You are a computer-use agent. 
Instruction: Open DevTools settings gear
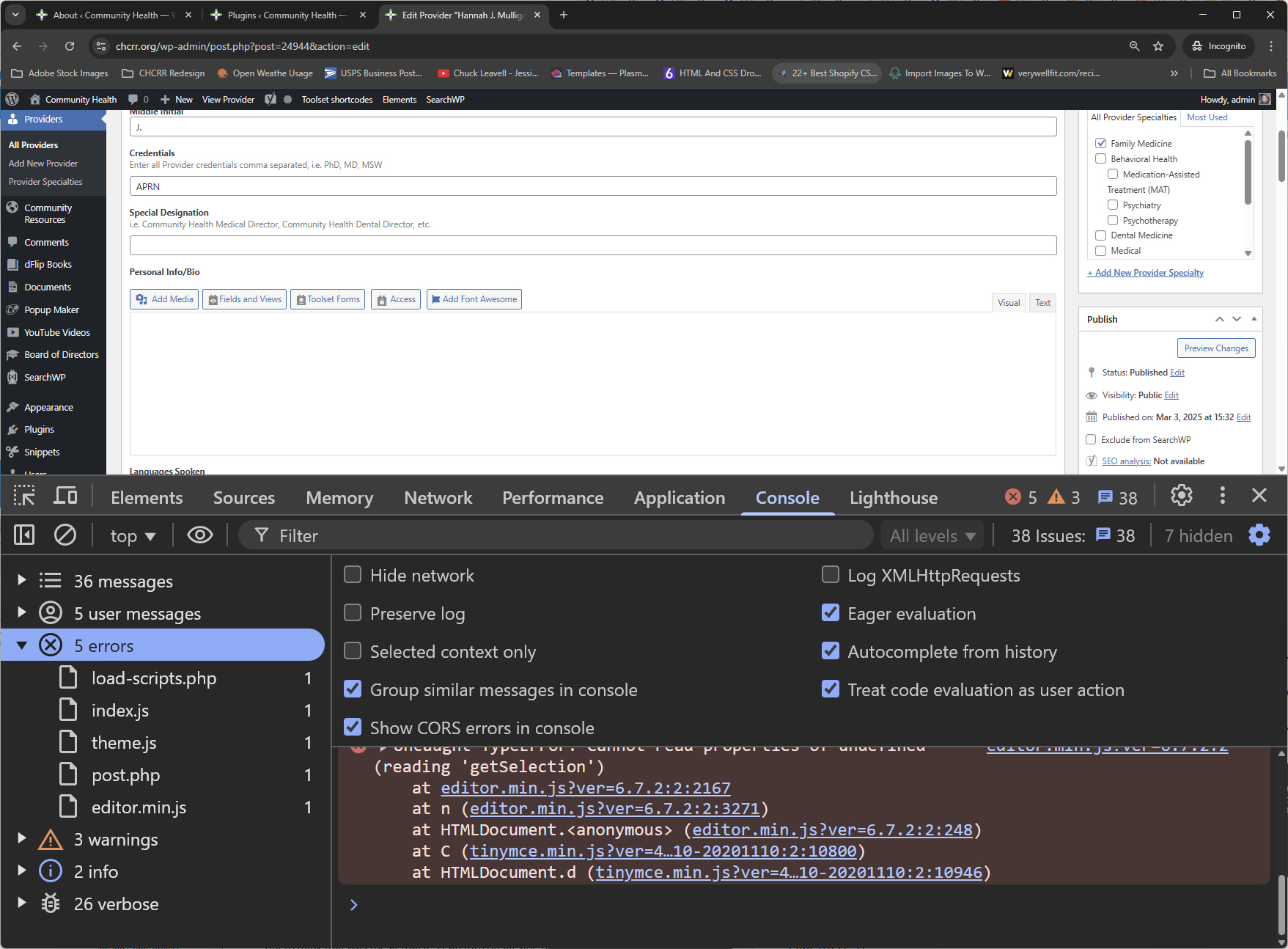1181,496
